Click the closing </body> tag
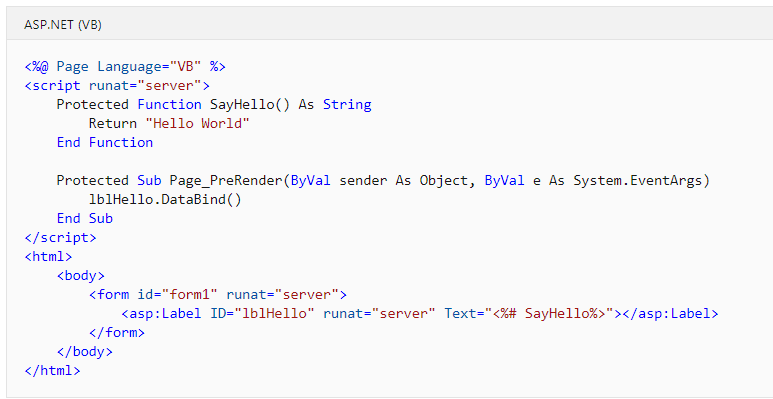 pos(85,352)
